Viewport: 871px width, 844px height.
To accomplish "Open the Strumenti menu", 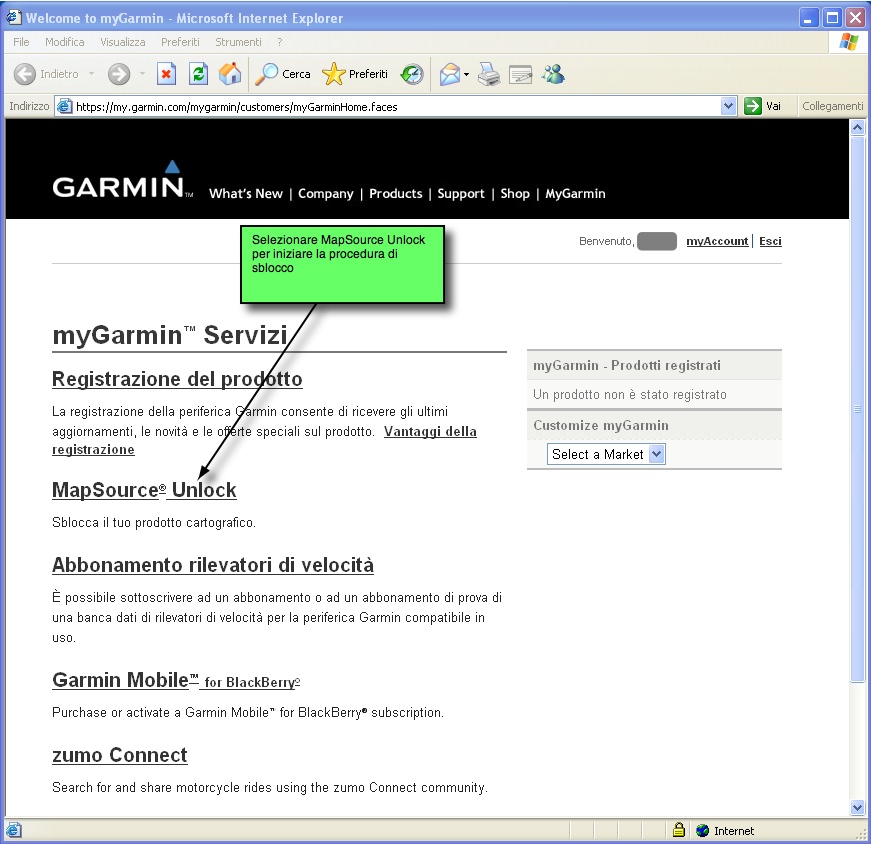I will 238,42.
